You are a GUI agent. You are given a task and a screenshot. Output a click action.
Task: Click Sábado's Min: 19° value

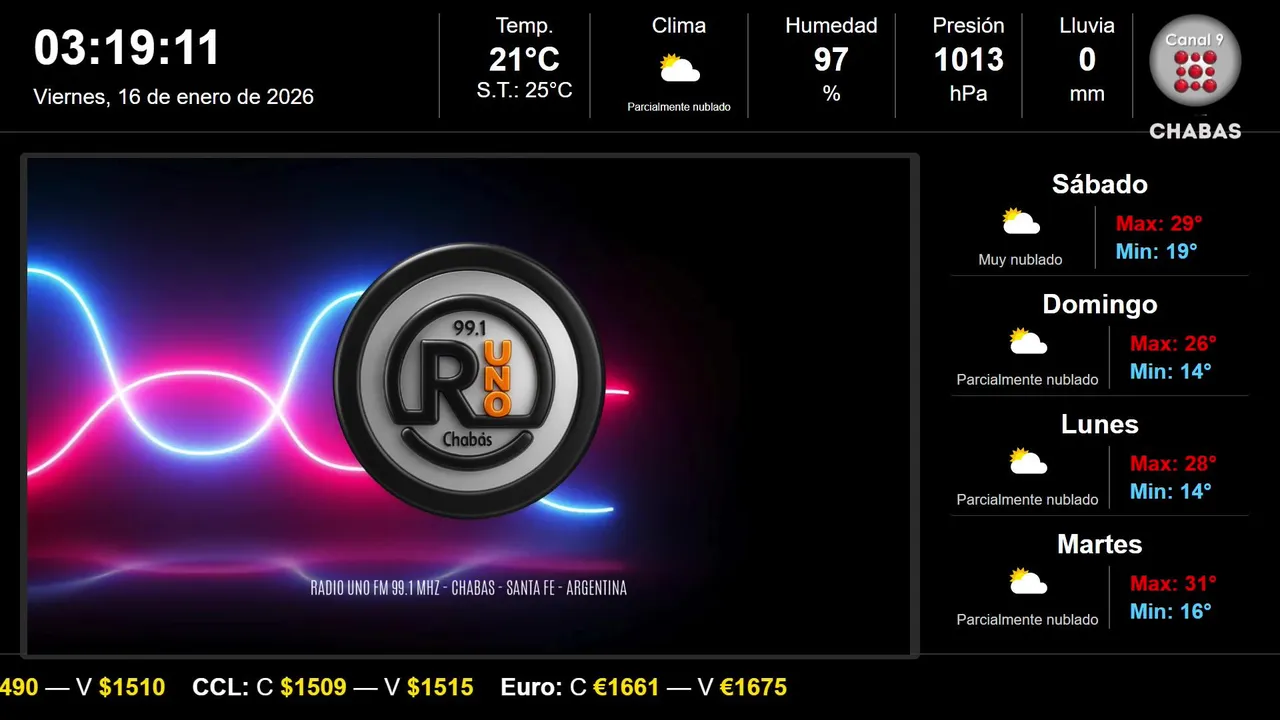click(1157, 251)
